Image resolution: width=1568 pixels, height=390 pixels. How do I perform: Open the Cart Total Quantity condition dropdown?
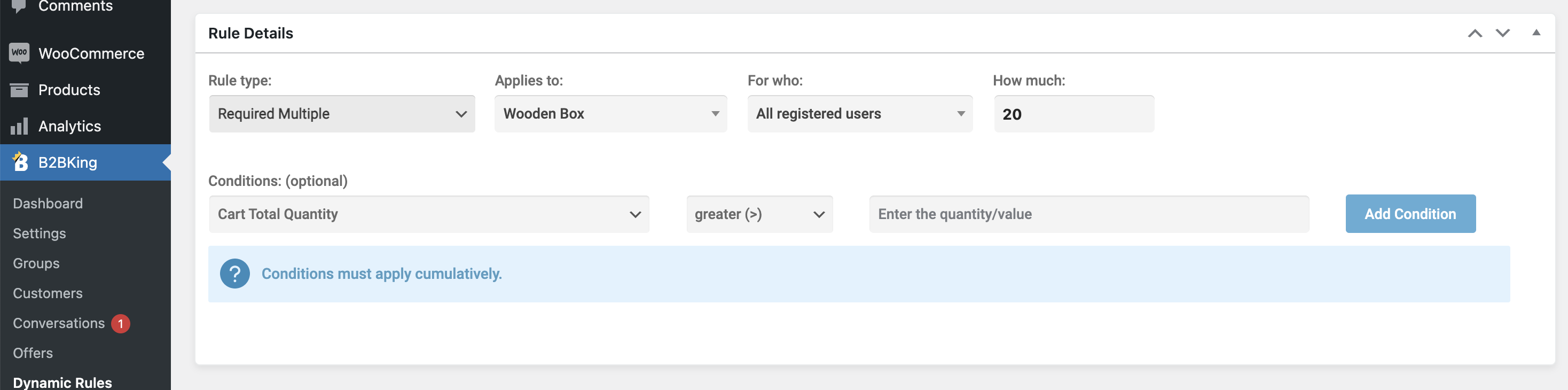click(x=429, y=214)
